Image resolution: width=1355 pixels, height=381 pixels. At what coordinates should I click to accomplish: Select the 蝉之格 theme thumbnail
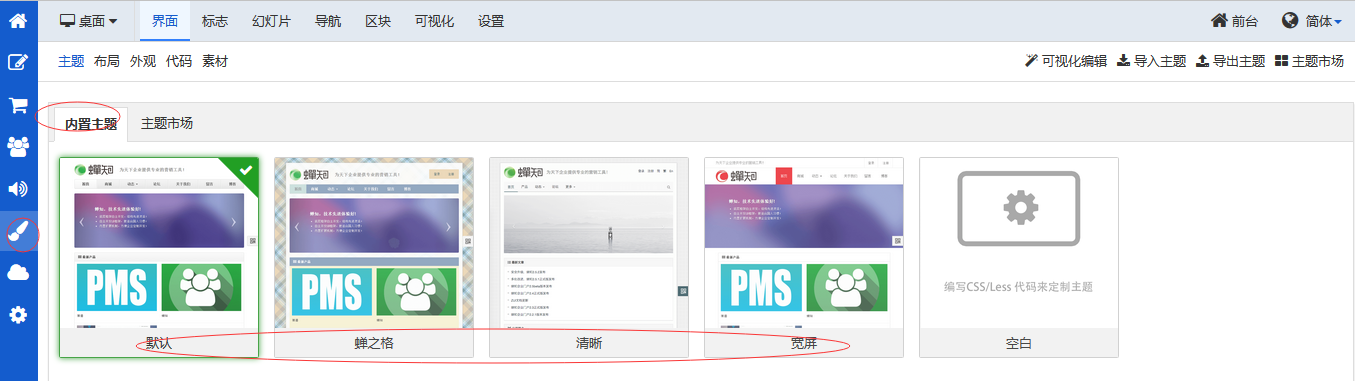[374, 257]
